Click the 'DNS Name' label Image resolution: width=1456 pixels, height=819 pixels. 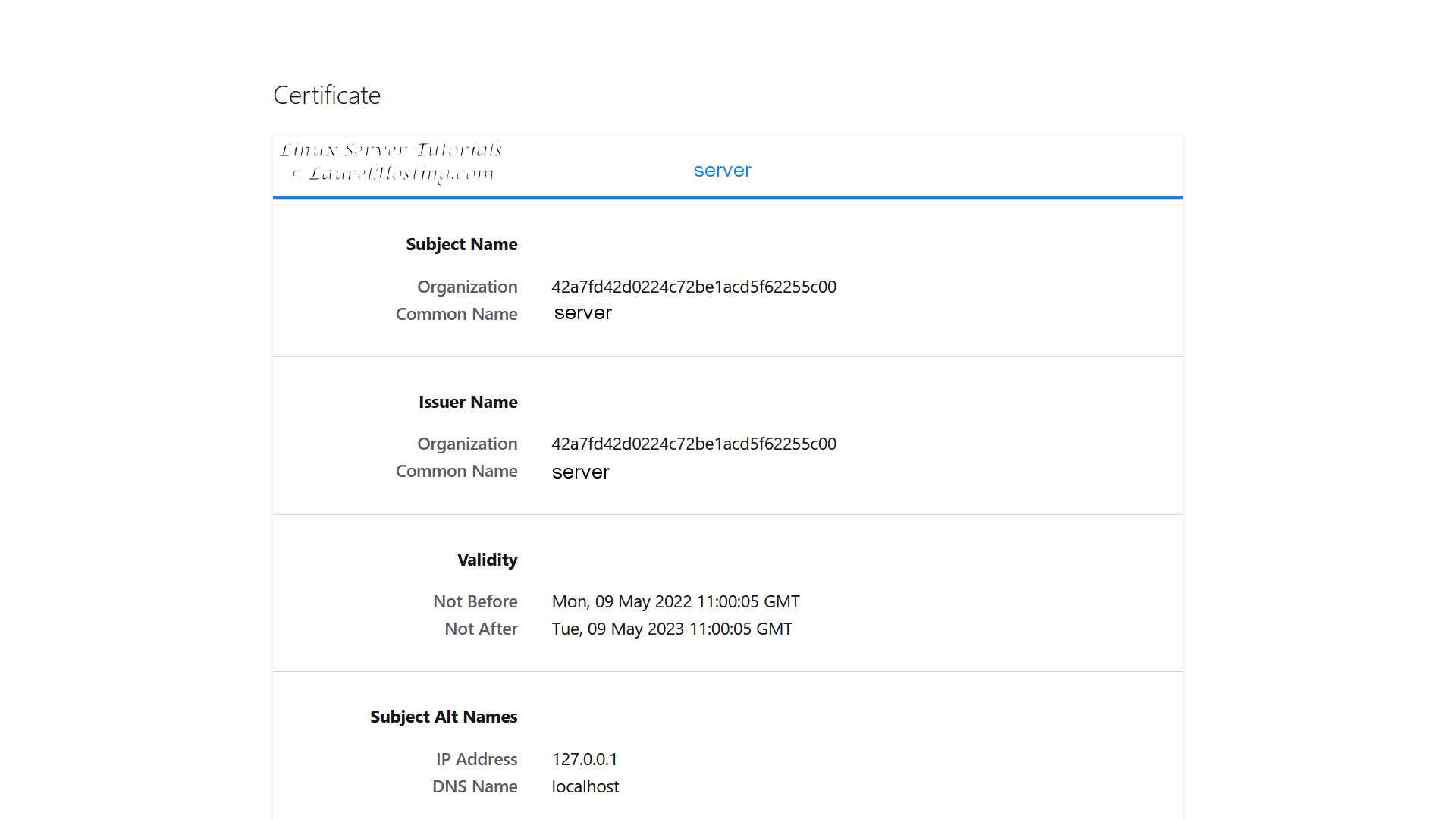coord(475,786)
